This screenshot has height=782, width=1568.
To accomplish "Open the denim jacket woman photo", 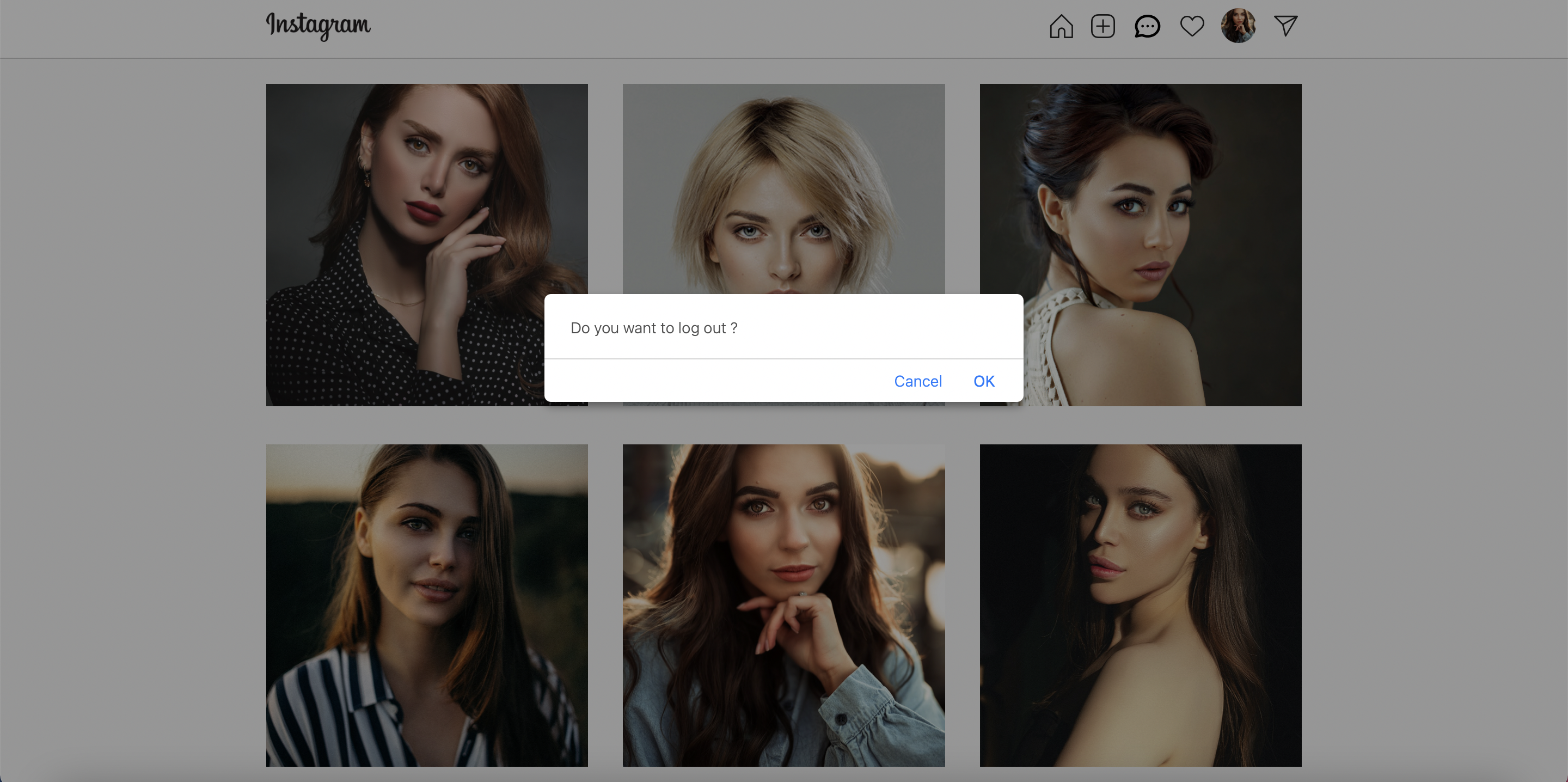I will point(783,606).
